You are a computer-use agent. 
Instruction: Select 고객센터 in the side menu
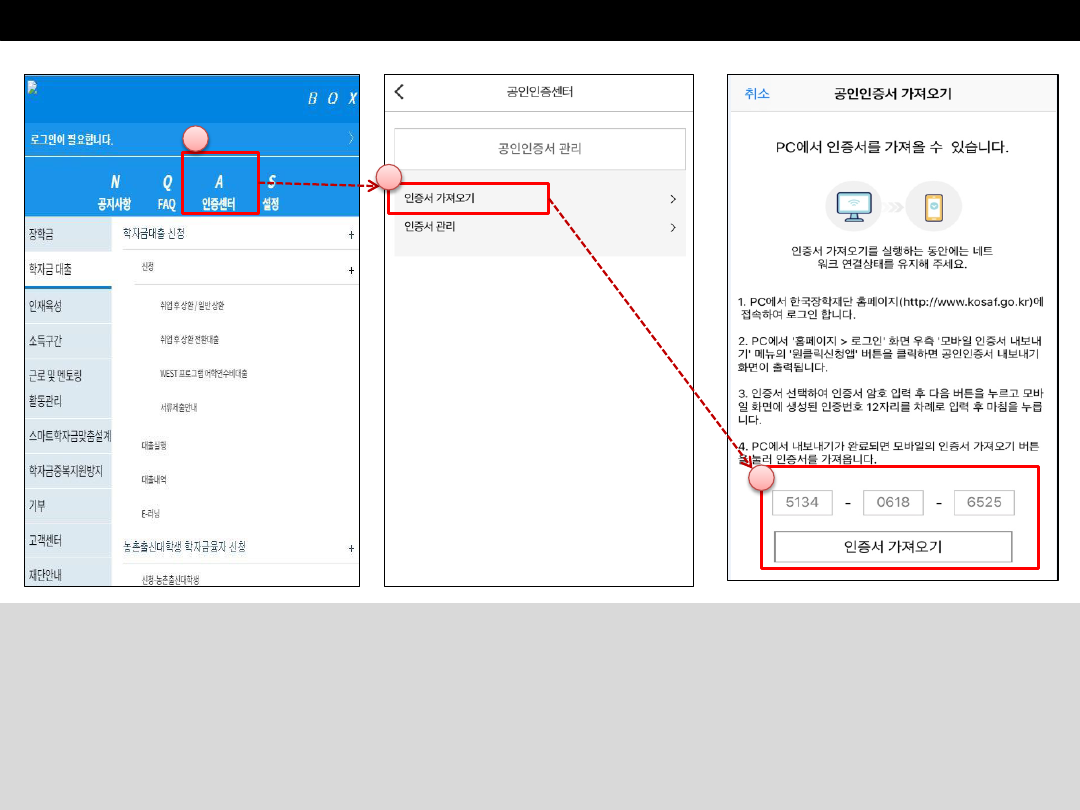(68, 541)
